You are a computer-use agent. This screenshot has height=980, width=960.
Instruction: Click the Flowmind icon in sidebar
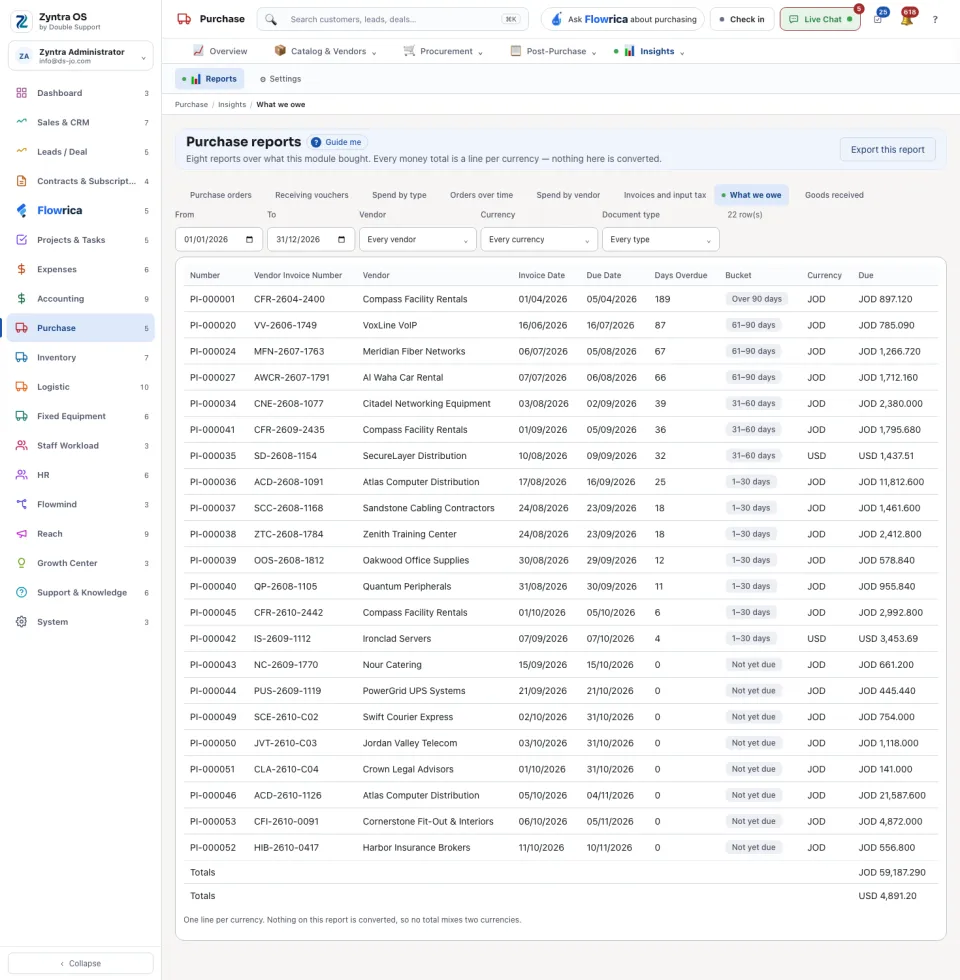point(21,504)
